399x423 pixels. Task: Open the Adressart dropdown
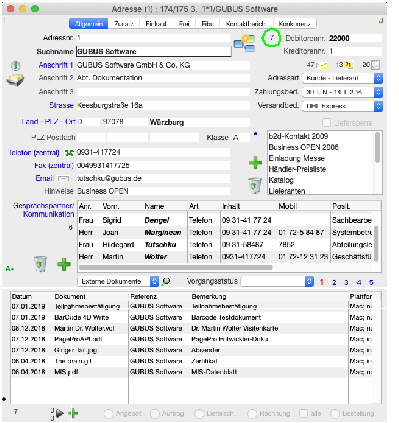(342, 78)
